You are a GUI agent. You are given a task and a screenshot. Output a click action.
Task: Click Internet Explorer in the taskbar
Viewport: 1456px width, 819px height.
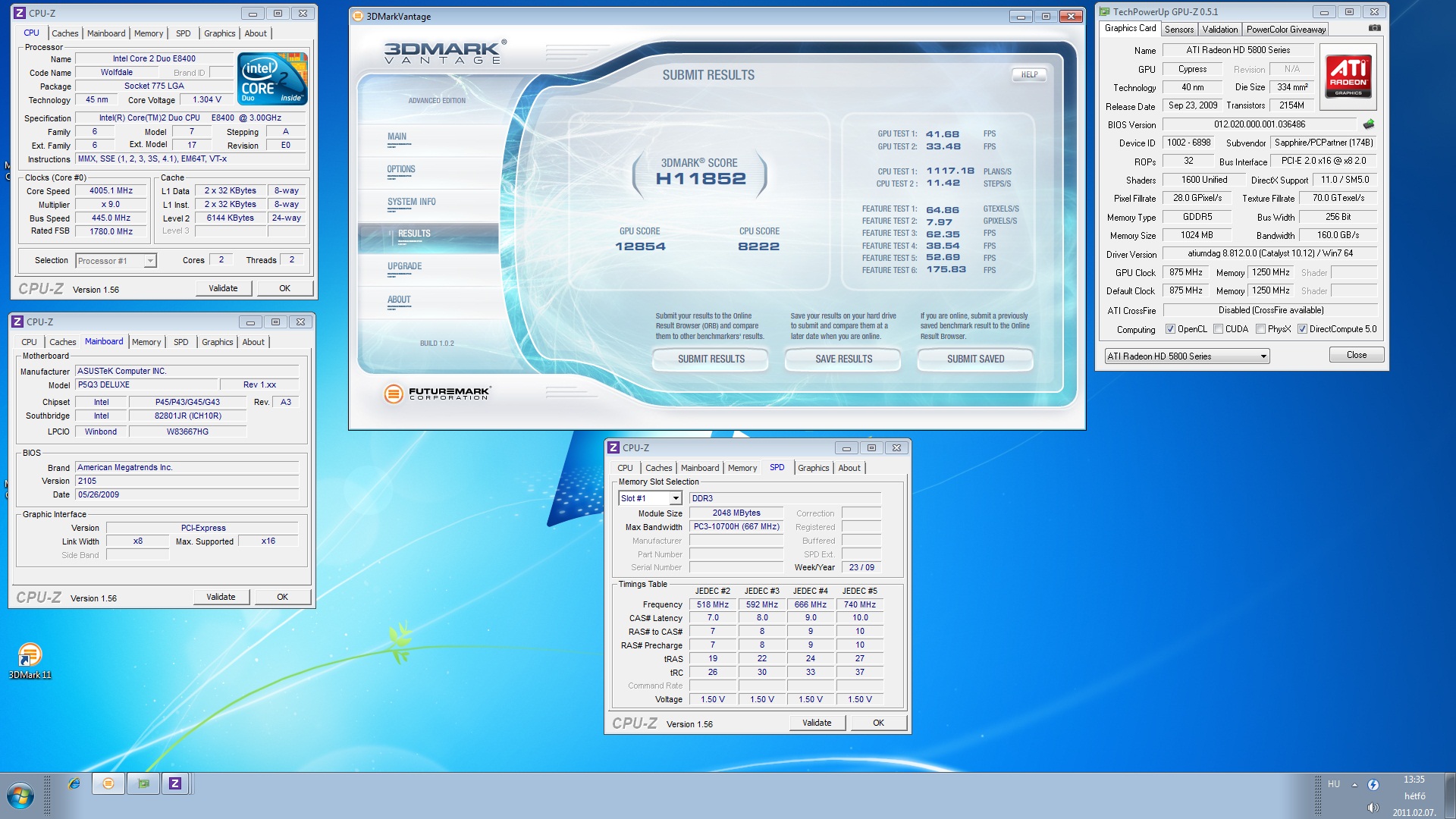pyautogui.click(x=74, y=783)
